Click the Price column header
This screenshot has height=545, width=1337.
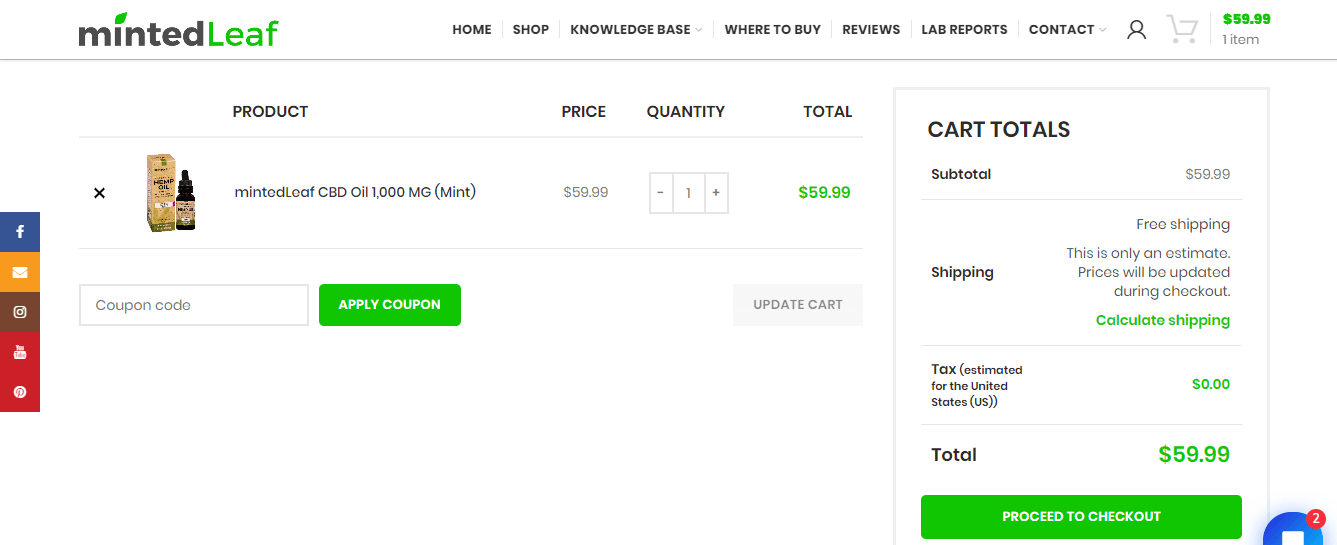584,112
